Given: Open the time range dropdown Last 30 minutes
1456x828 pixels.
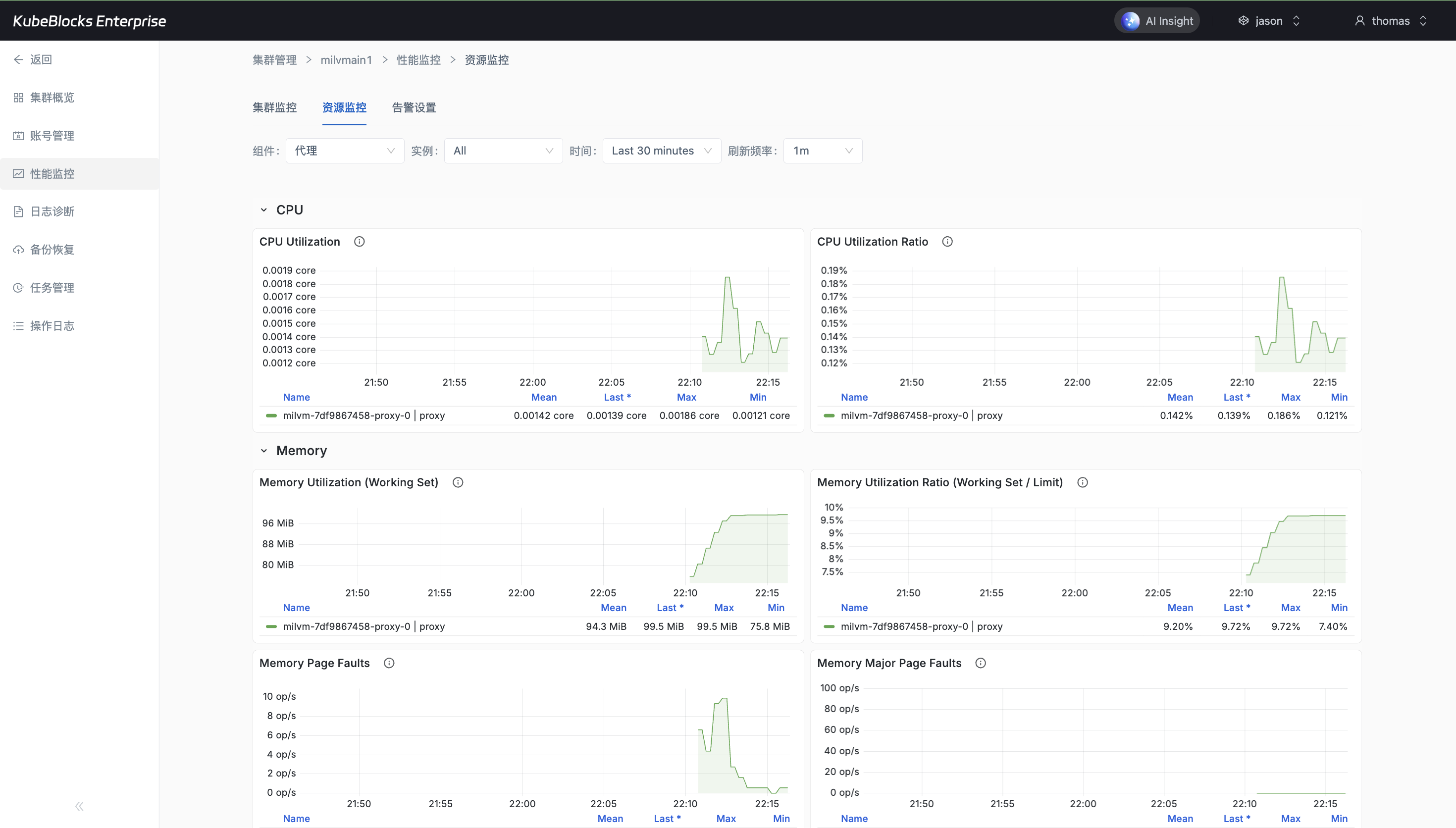Looking at the screenshot, I should pyautogui.click(x=661, y=151).
